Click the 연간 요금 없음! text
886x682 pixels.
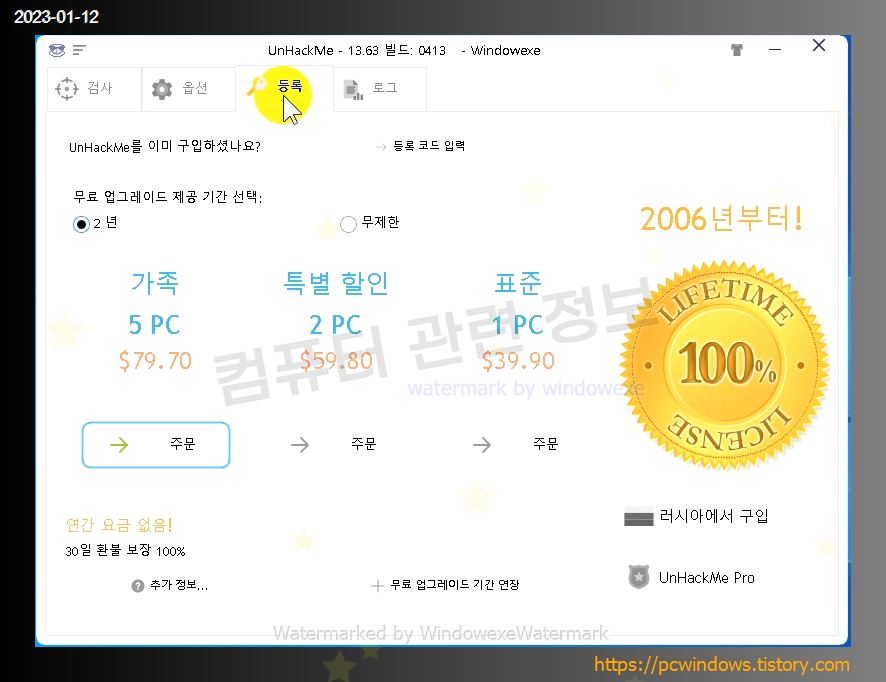click(x=119, y=525)
